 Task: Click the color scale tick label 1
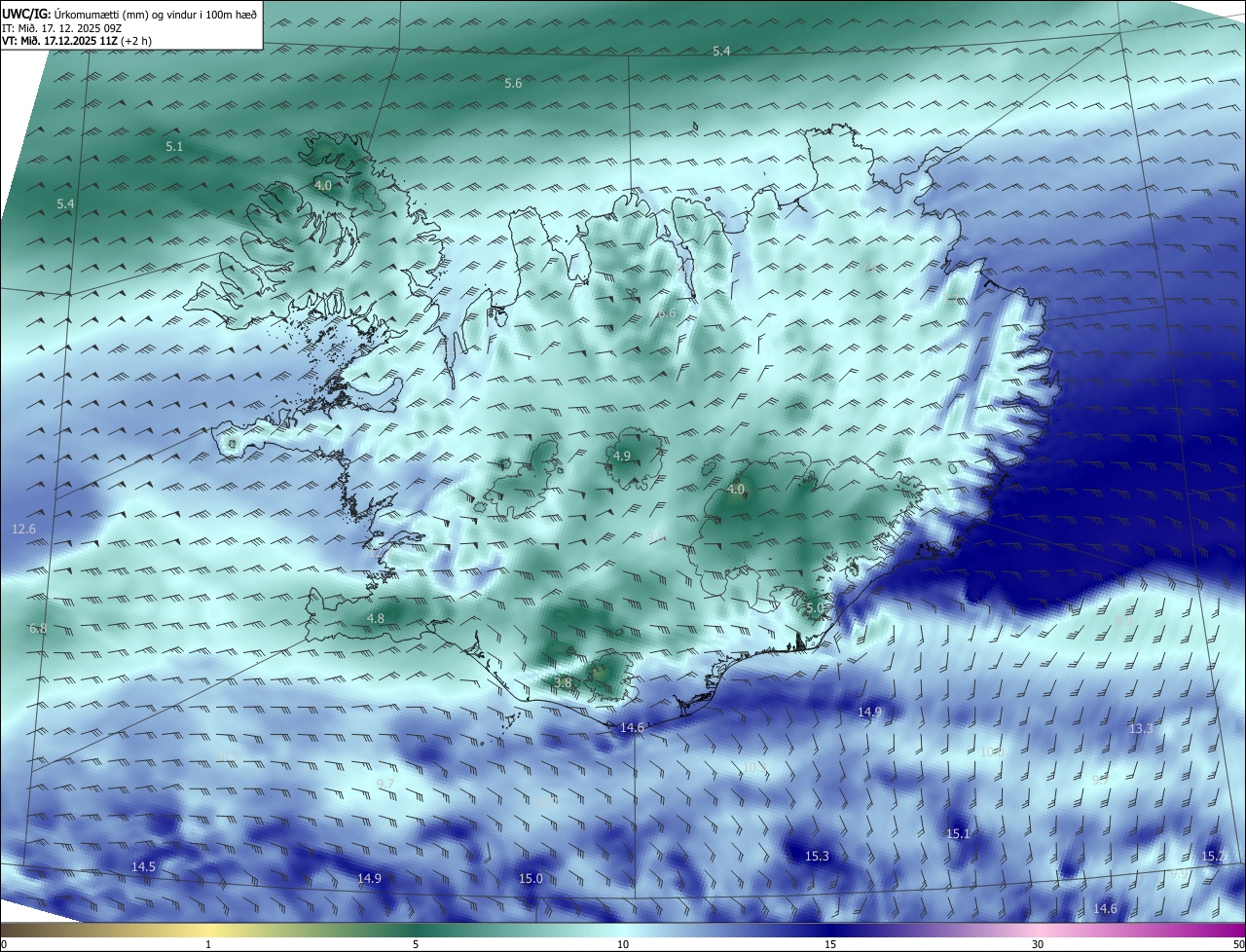209,944
